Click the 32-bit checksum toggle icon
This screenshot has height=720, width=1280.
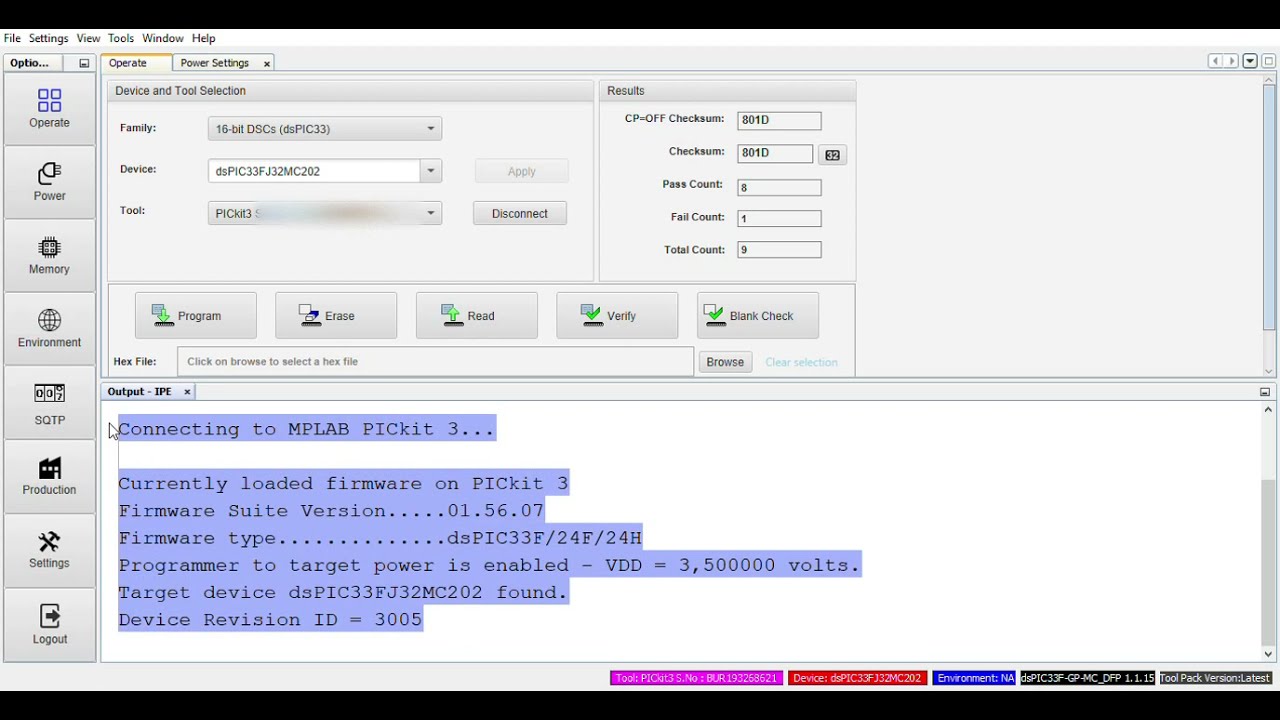click(832, 155)
